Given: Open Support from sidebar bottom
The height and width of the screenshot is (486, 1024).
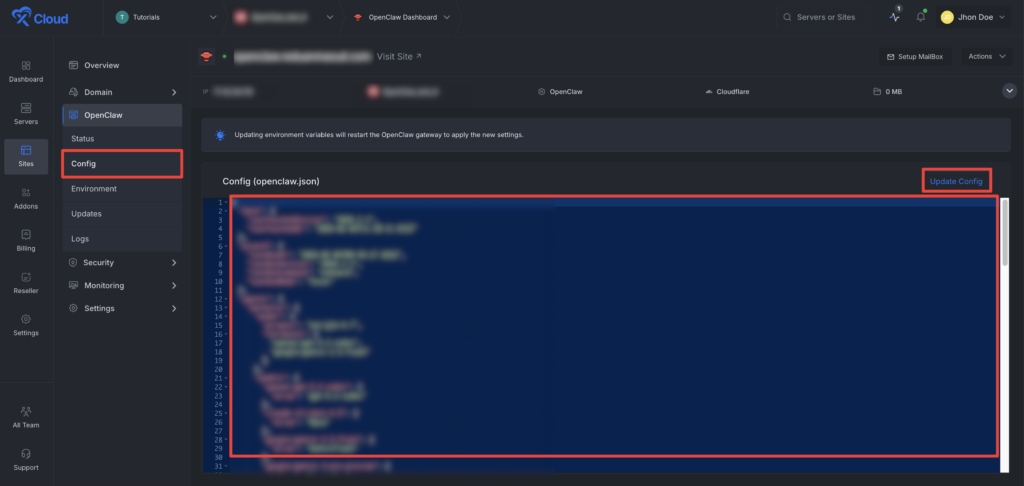Looking at the screenshot, I should 26,459.
